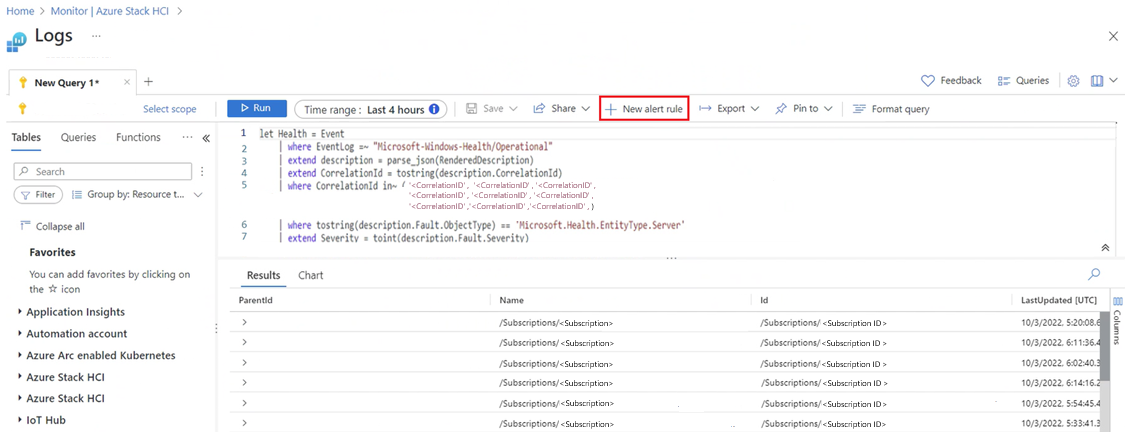Add a new query tab with plus

point(149,82)
